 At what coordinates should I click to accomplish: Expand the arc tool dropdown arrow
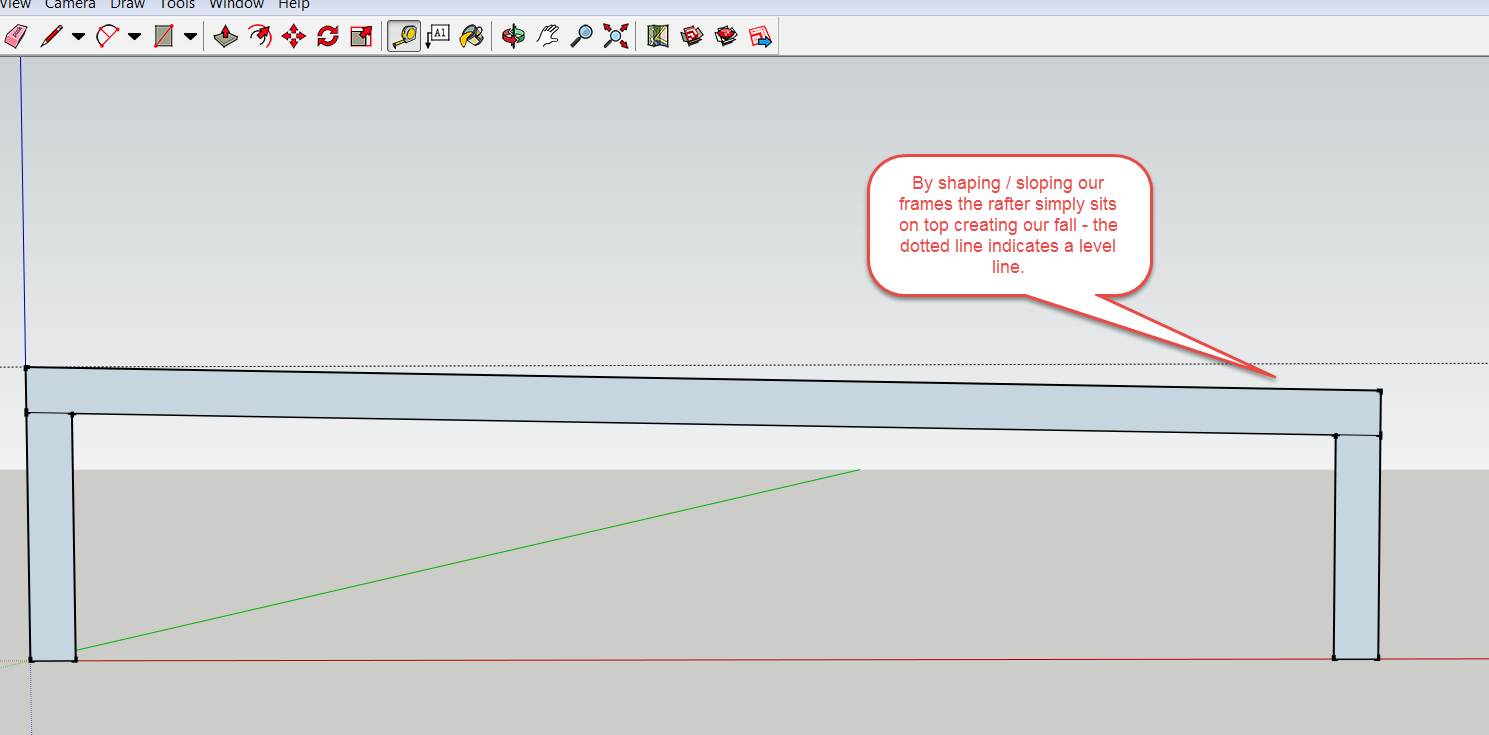pyautogui.click(x=134, y=37)
